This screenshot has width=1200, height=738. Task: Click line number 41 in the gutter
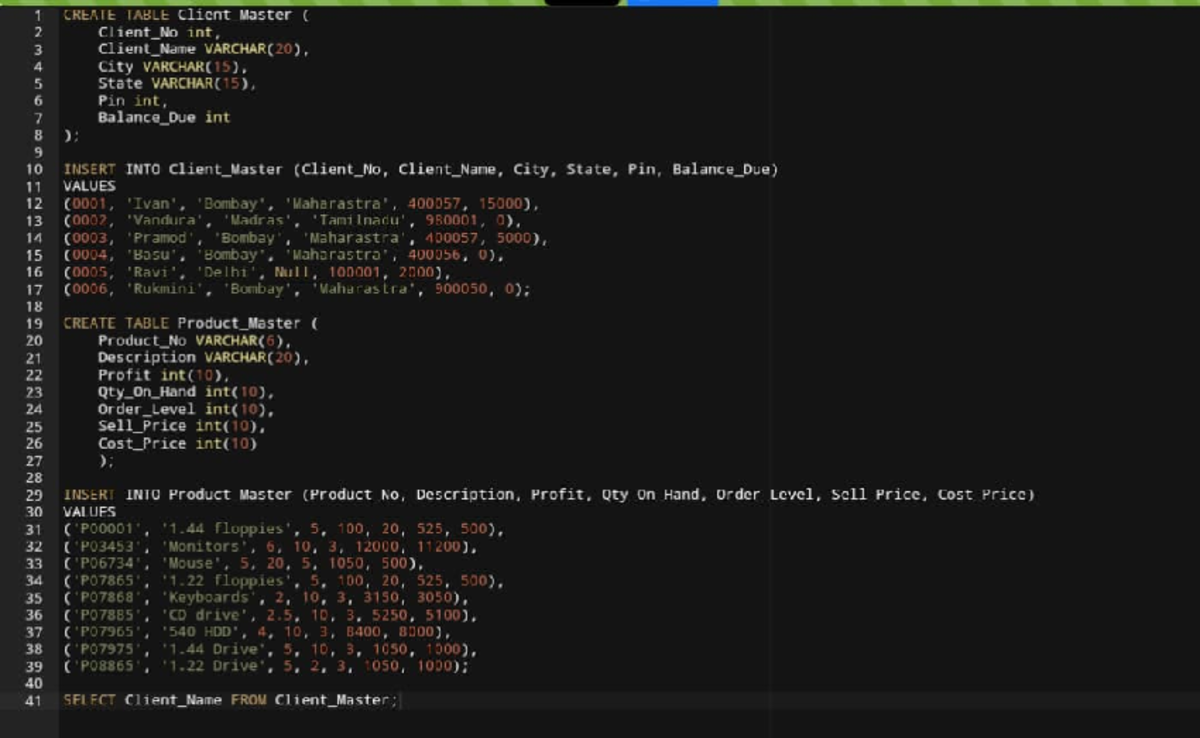click(x=33, y=700)
